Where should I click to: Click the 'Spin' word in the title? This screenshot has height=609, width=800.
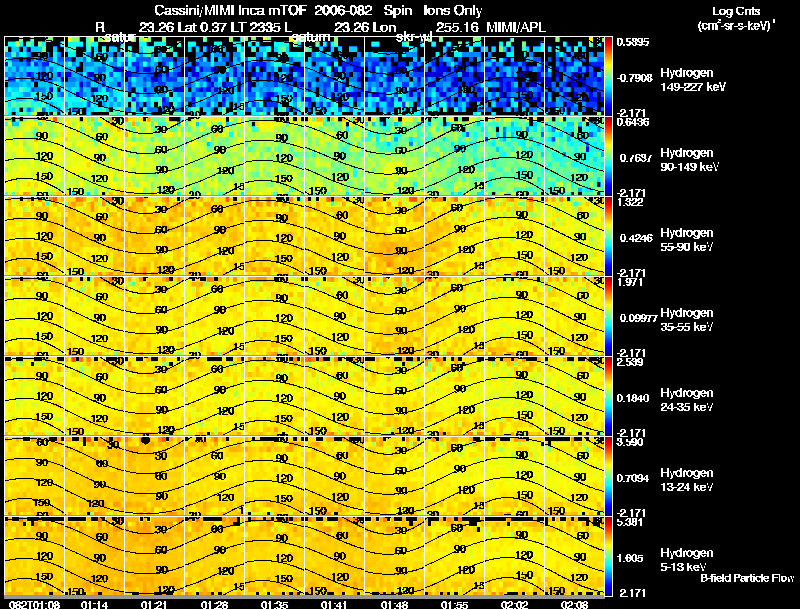point(397,11)
